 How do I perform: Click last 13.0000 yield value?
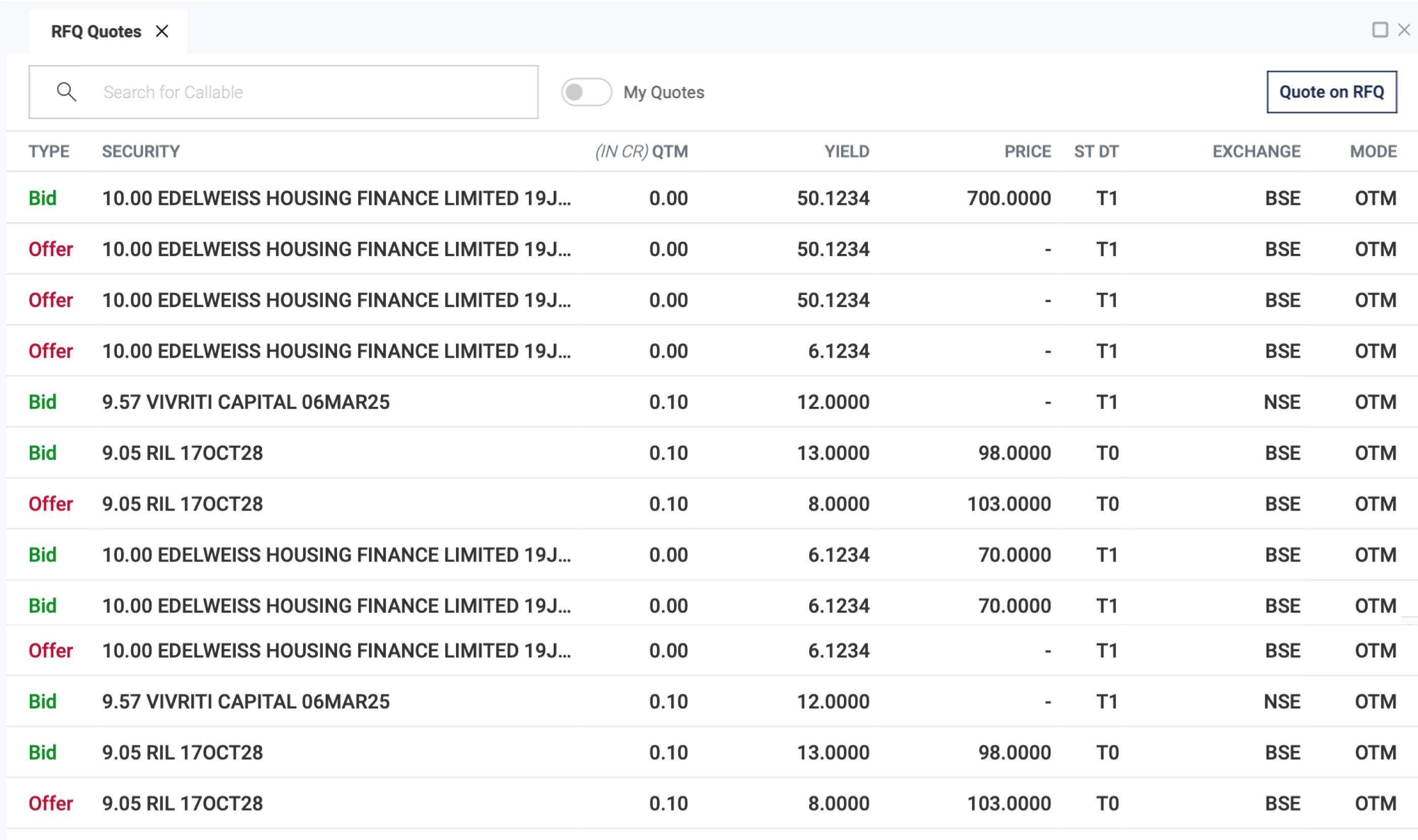[833, 752]
